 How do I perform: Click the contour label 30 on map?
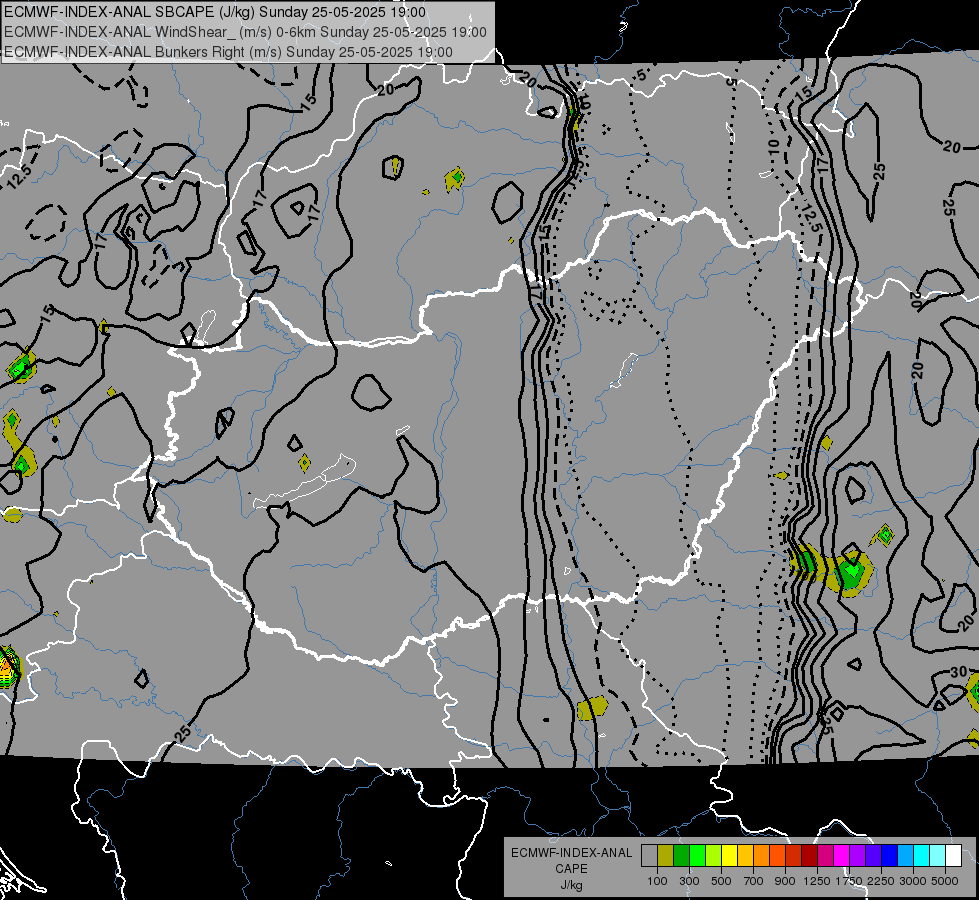tap(958, 672)
